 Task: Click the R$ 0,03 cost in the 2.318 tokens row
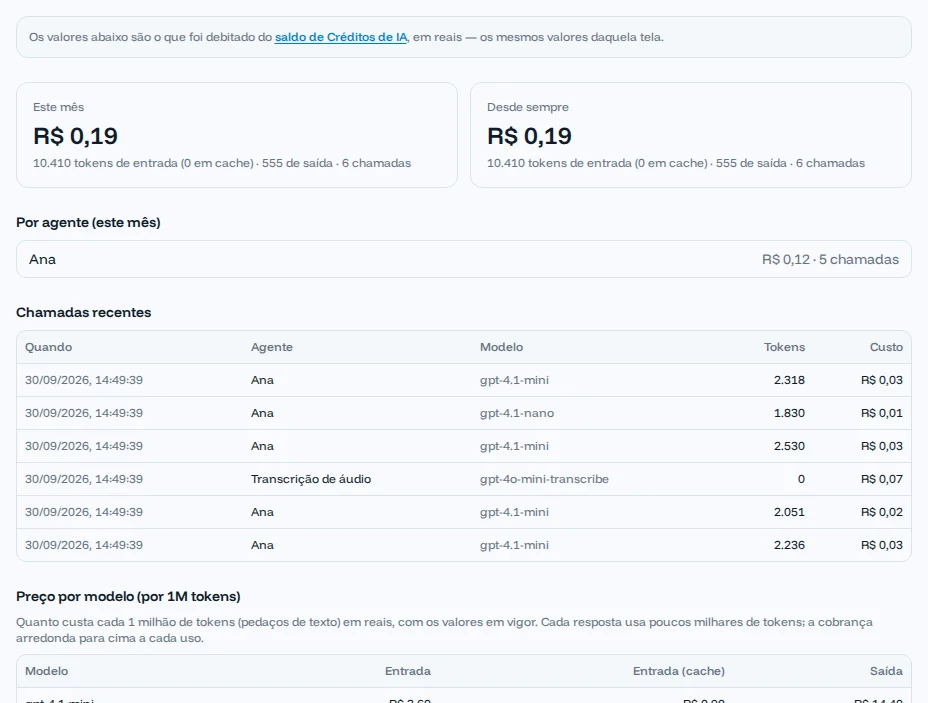[882, 380]
